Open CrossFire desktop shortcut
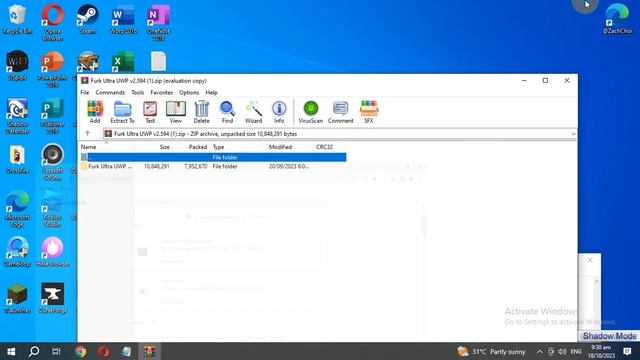This screenshot has height=360, width=640. 17,159
